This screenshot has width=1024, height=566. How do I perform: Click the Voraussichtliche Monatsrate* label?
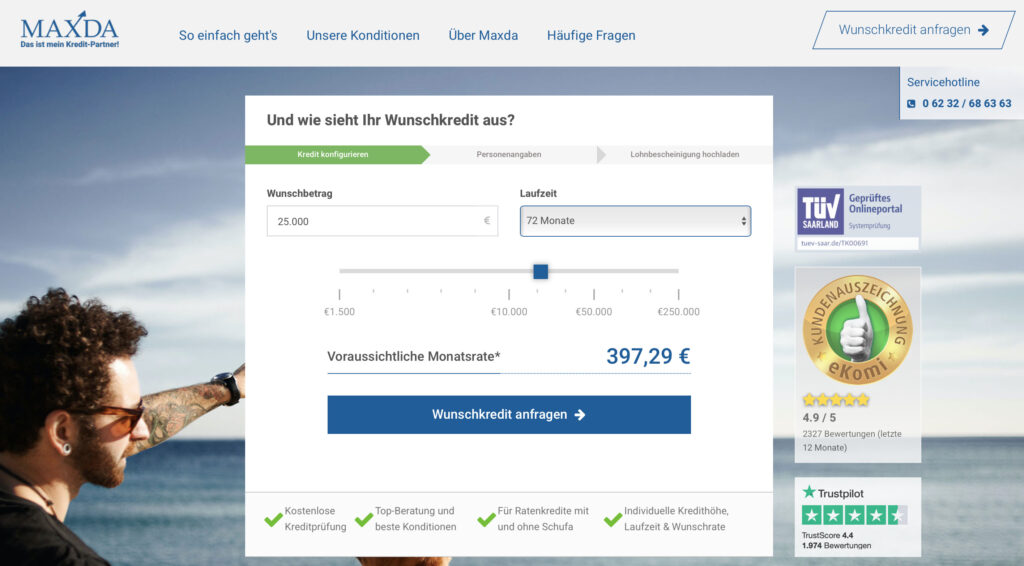point(413,356)
